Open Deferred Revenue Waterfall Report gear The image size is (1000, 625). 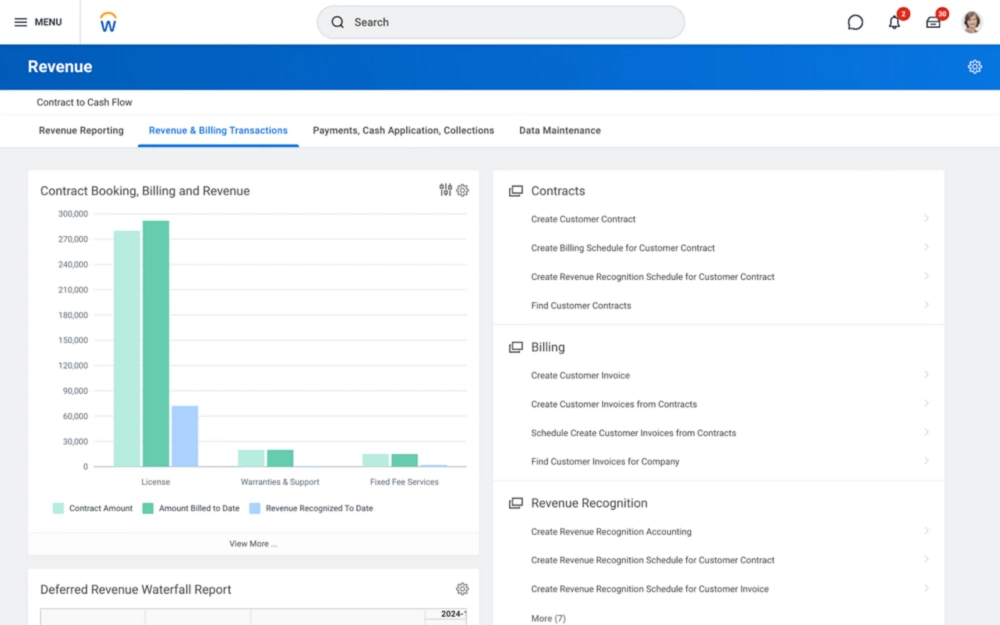(x=462, y=589)
